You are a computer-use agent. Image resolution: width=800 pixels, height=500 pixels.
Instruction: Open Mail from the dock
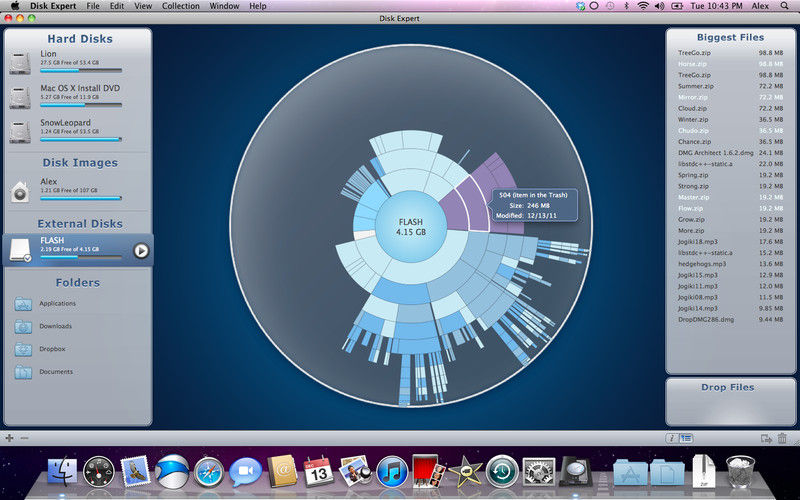(x=135, y=470)
